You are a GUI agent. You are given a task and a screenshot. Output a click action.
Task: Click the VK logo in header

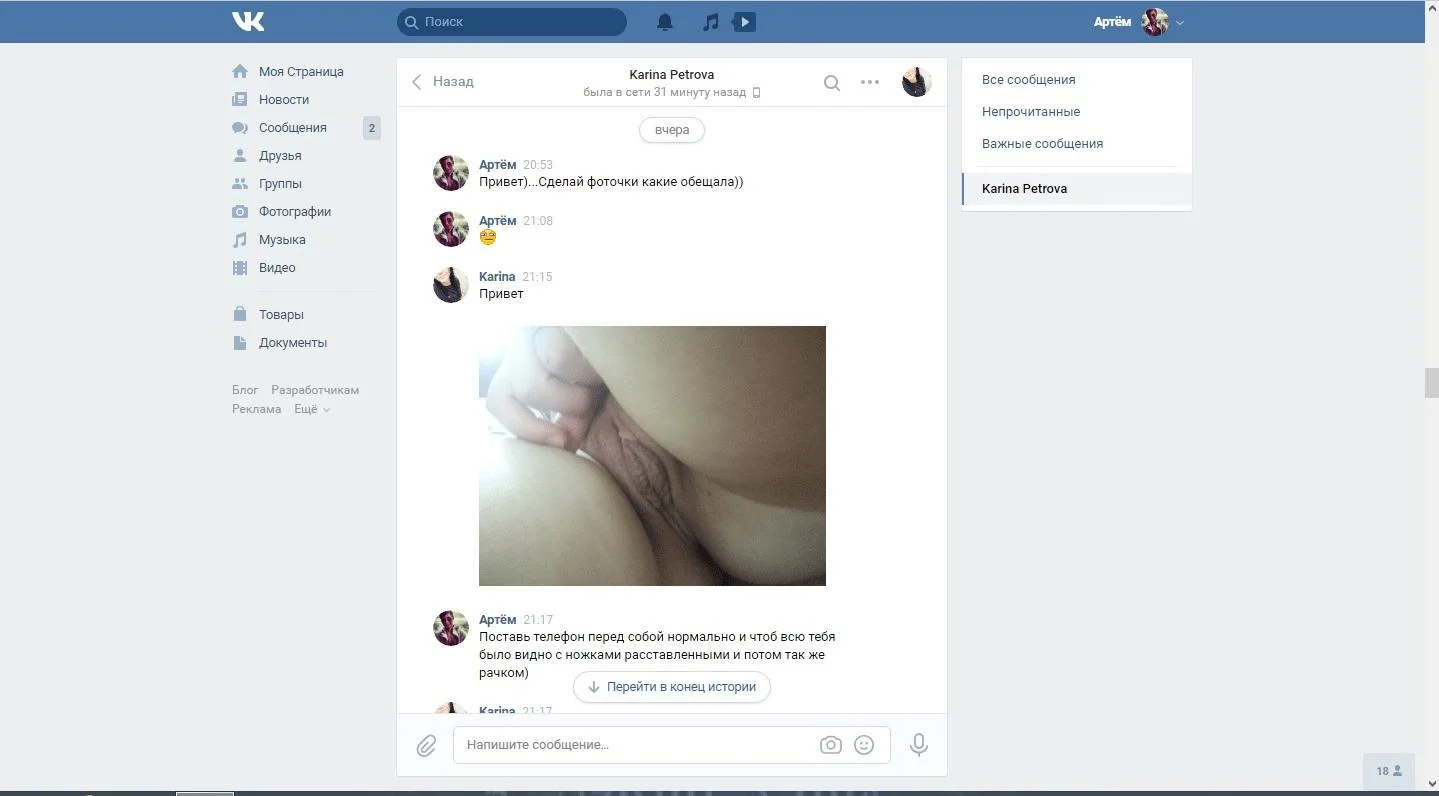pos(248,21)
